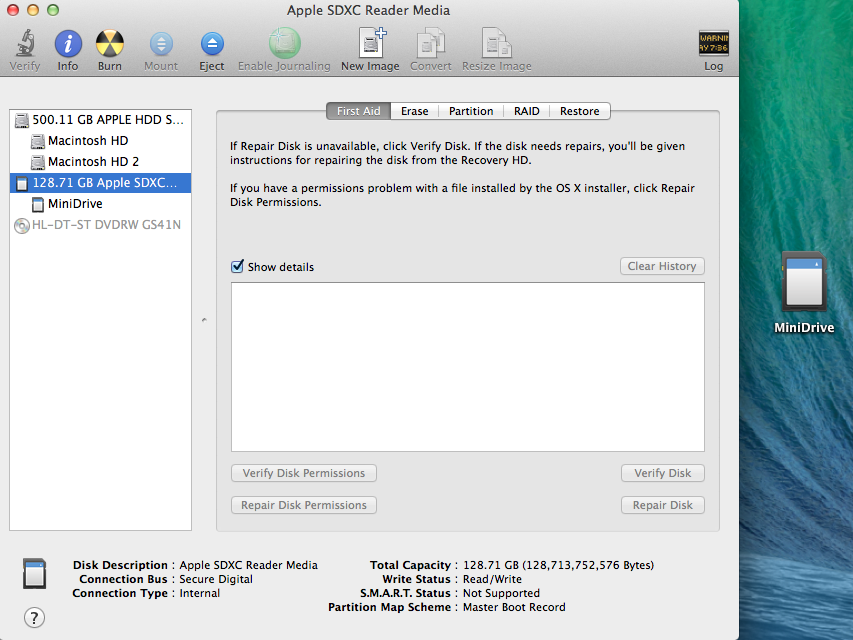Select the MiniDrive volume in the sidebar
853x640 pixels.
tap(101, 204)
